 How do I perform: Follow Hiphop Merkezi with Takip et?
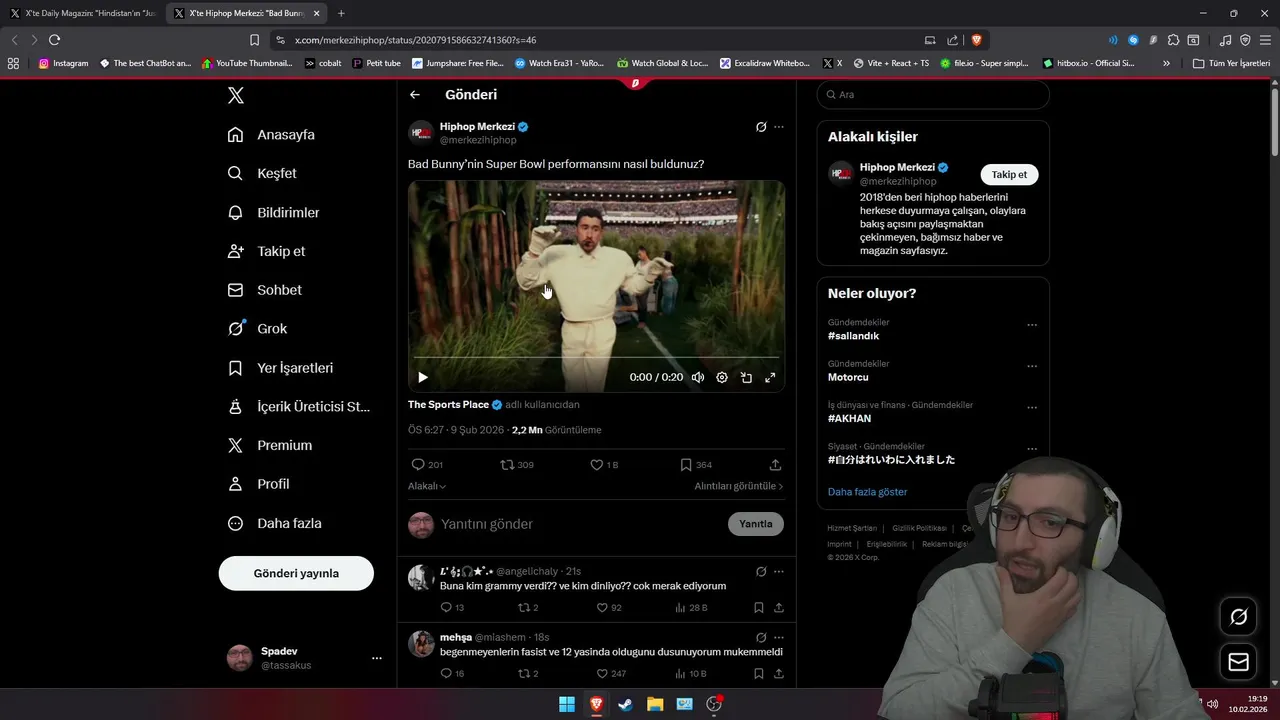pyautogui.click(x=1009, y=174)
